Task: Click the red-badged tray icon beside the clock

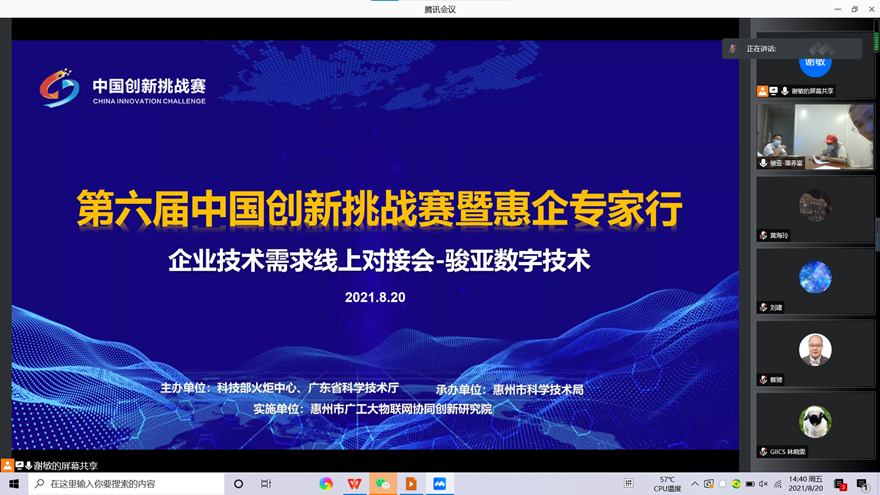Action: 840,484
